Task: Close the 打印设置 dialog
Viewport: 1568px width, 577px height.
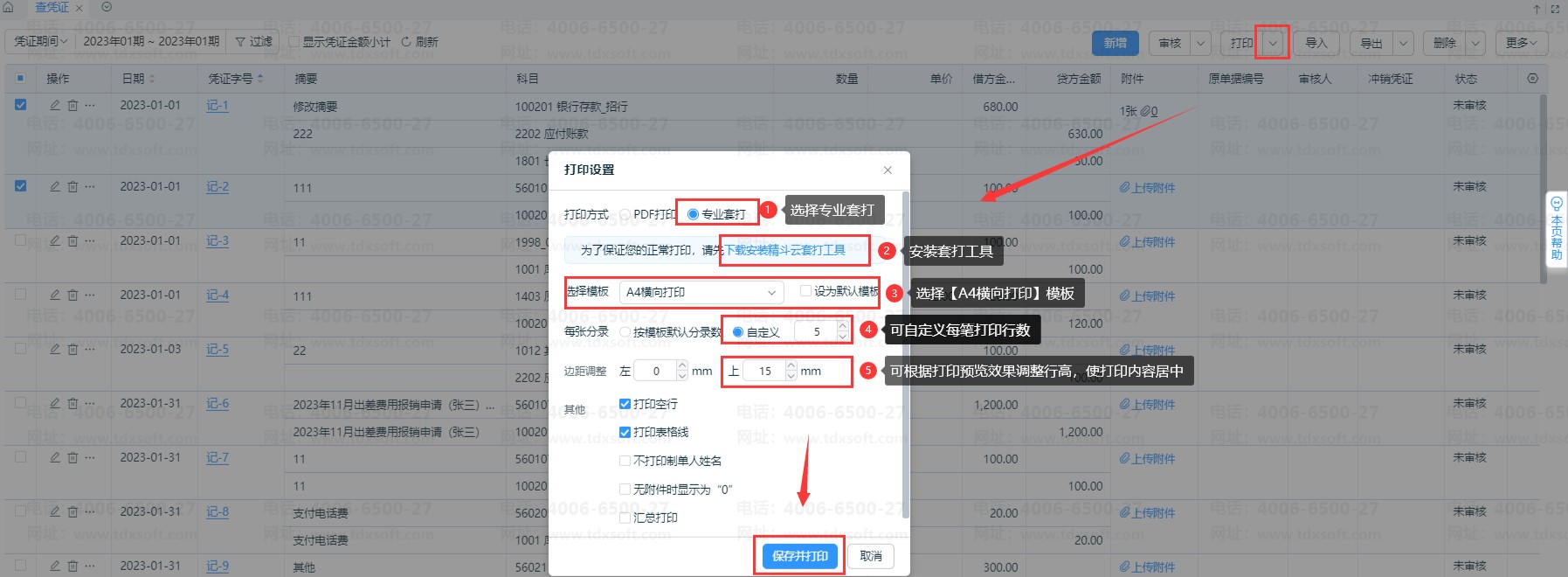Action: coord(888,170)
